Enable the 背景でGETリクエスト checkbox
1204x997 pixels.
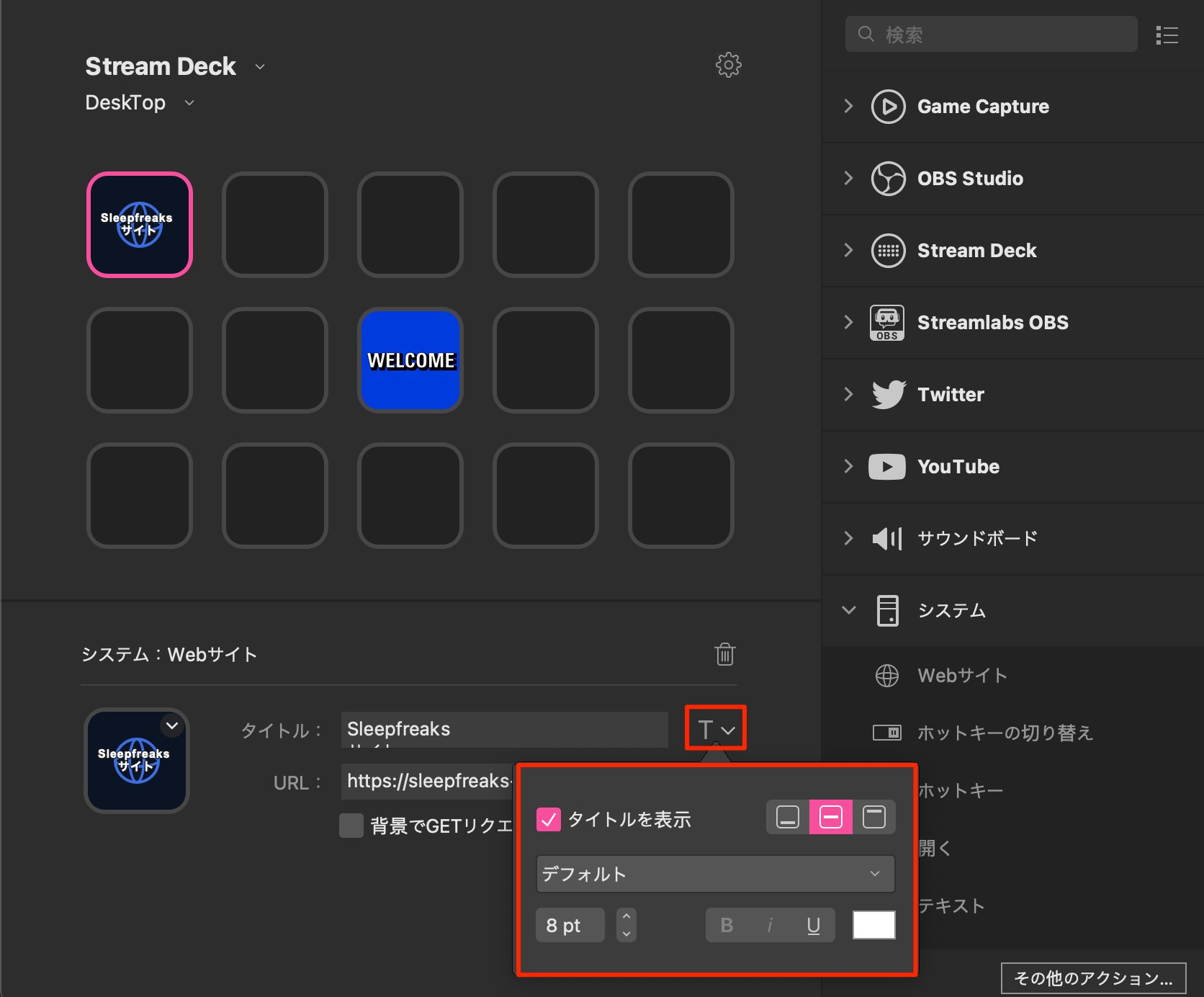point(351,826)
